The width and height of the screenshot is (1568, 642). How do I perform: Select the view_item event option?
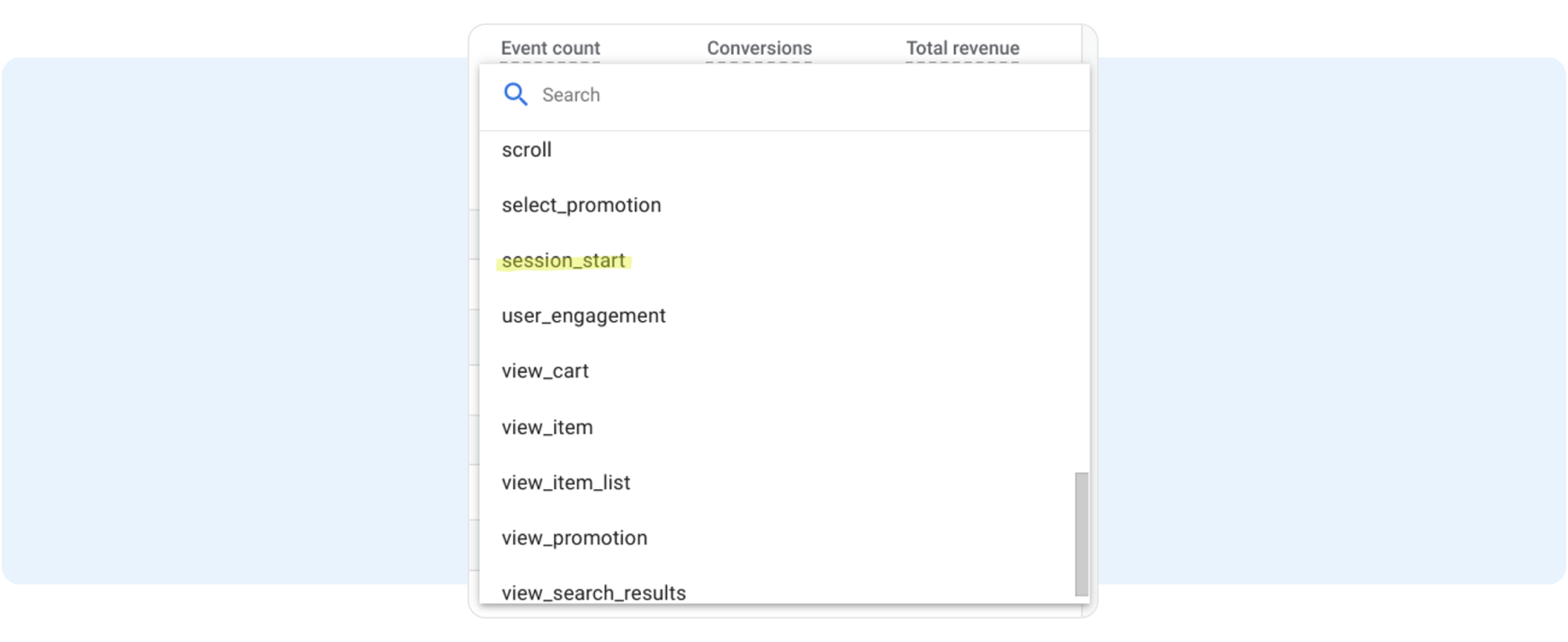547,427
